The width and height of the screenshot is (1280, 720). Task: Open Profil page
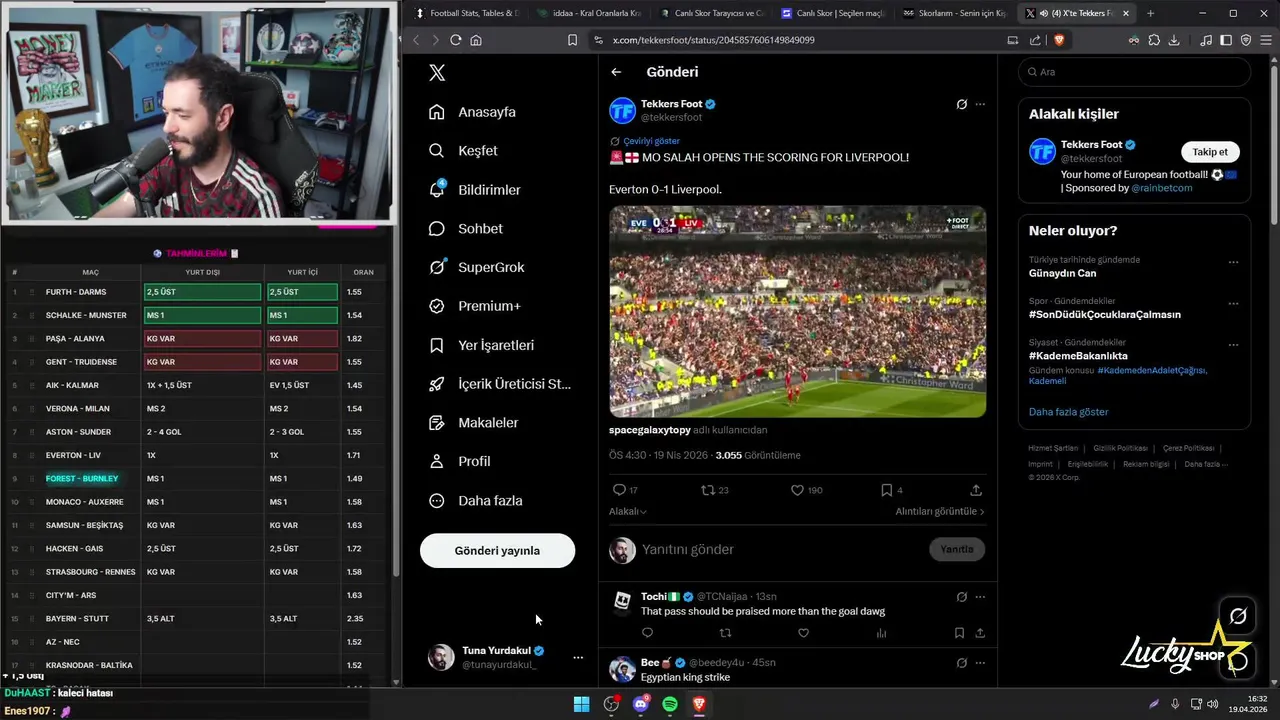point(460,462)
